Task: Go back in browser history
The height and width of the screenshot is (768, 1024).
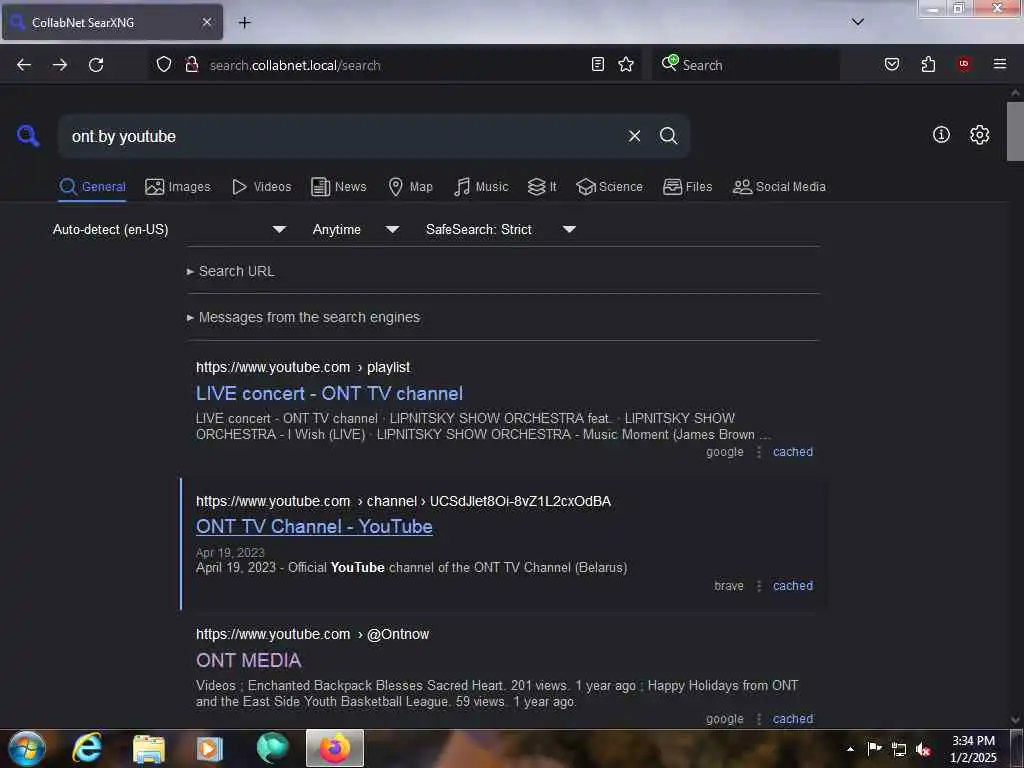Action: [x=24, y=65]
